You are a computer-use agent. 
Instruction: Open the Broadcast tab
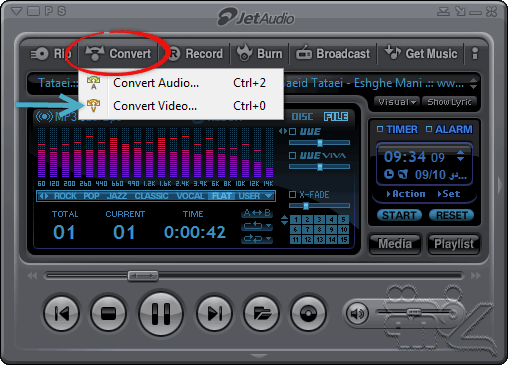click(x=333, y=54)
